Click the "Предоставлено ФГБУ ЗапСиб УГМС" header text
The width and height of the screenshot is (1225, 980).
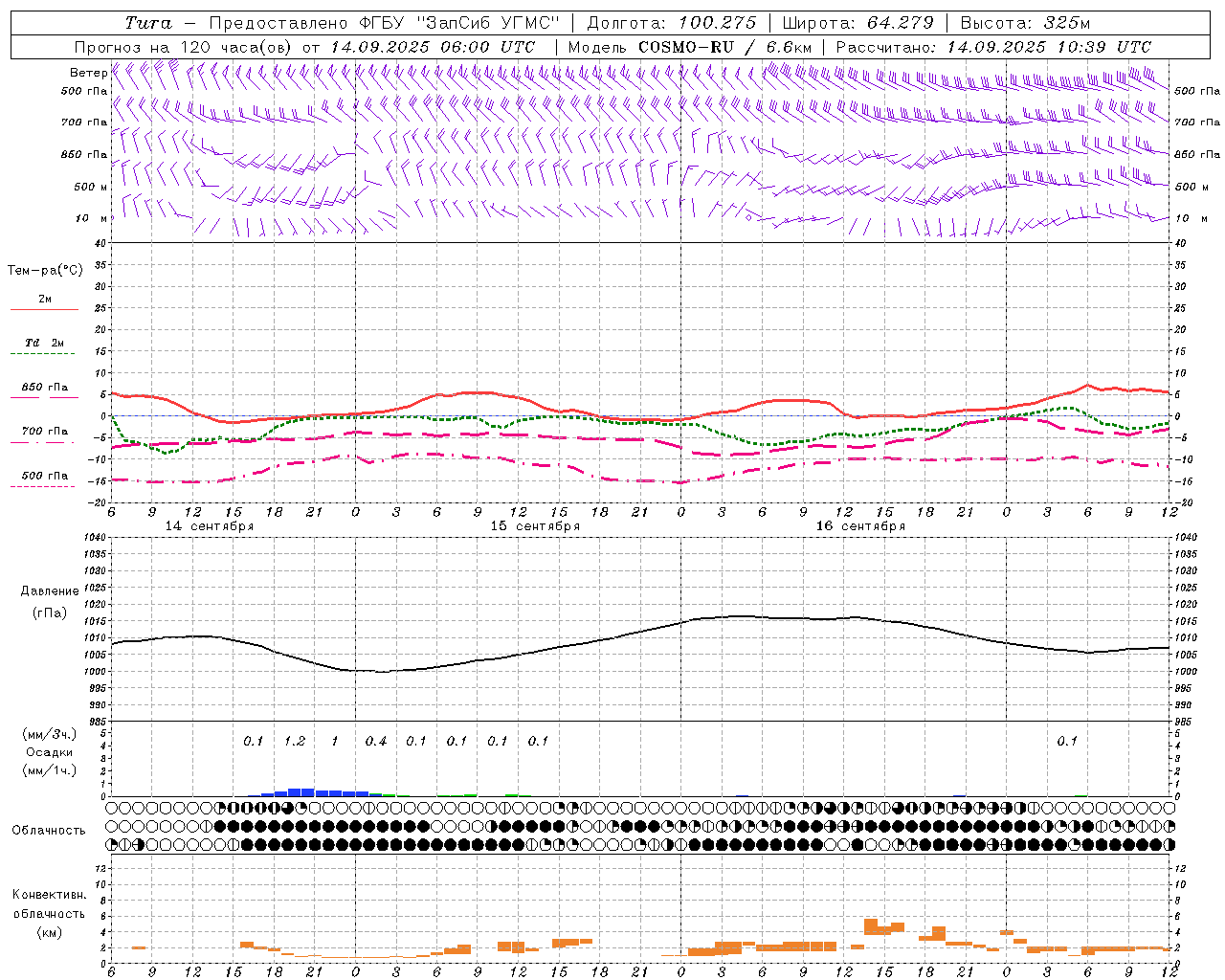384,23
